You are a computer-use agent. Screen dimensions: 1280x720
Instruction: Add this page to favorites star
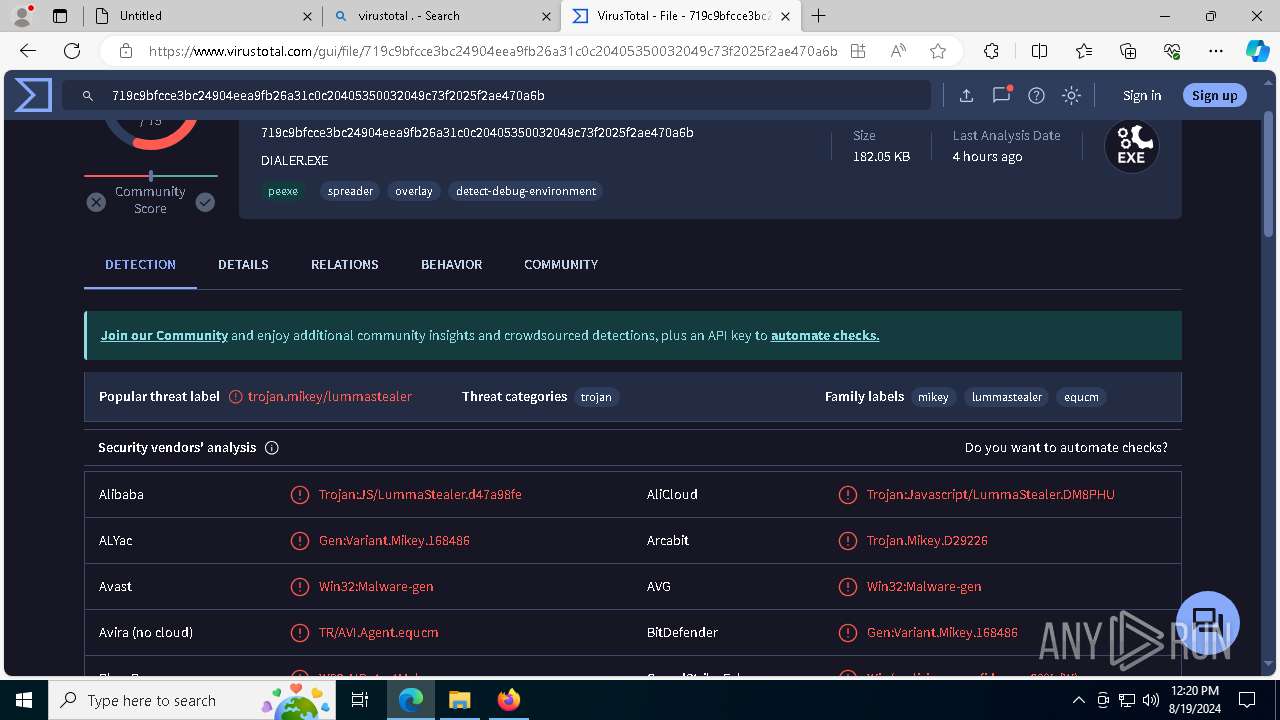[x=937, y=51]
